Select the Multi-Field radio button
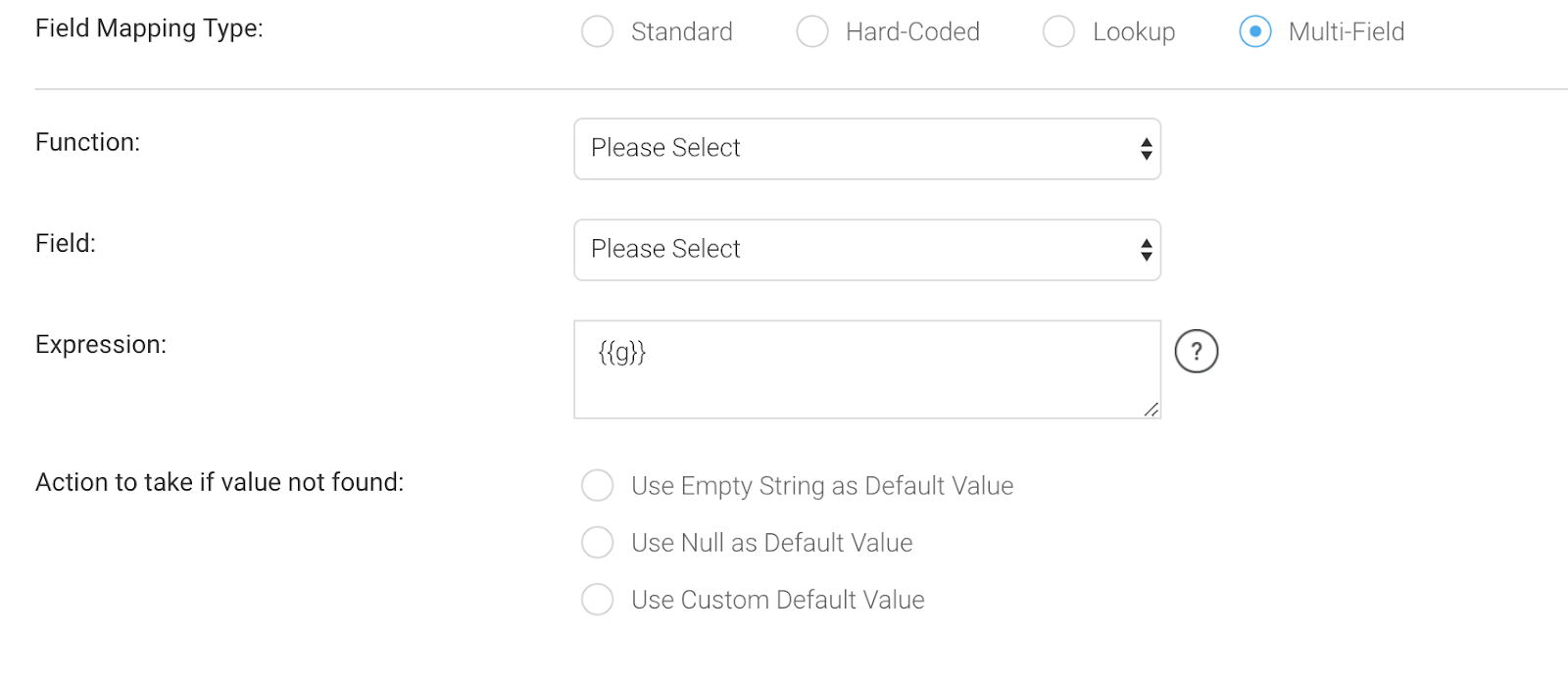The image size is (1568, 682). pos(1255,31)
